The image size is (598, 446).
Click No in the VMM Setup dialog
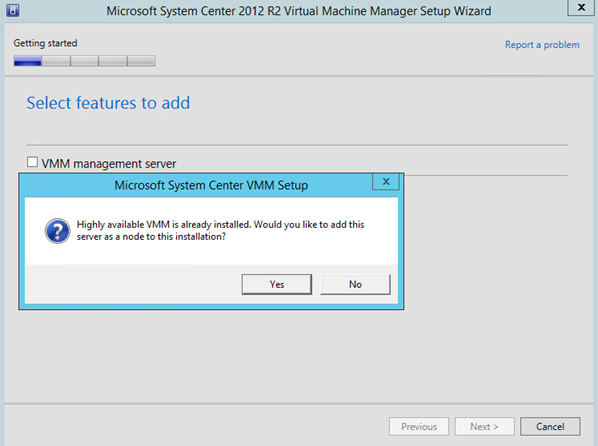point(355,284)
